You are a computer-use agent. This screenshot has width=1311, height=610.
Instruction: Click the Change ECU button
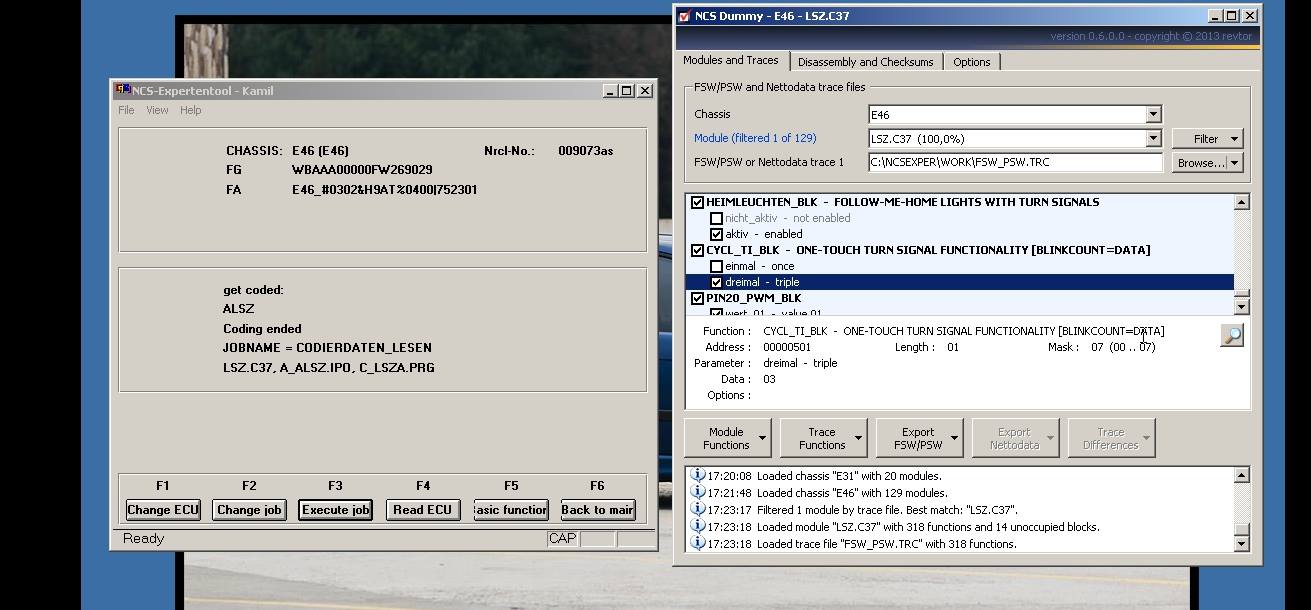click(163, 510)
